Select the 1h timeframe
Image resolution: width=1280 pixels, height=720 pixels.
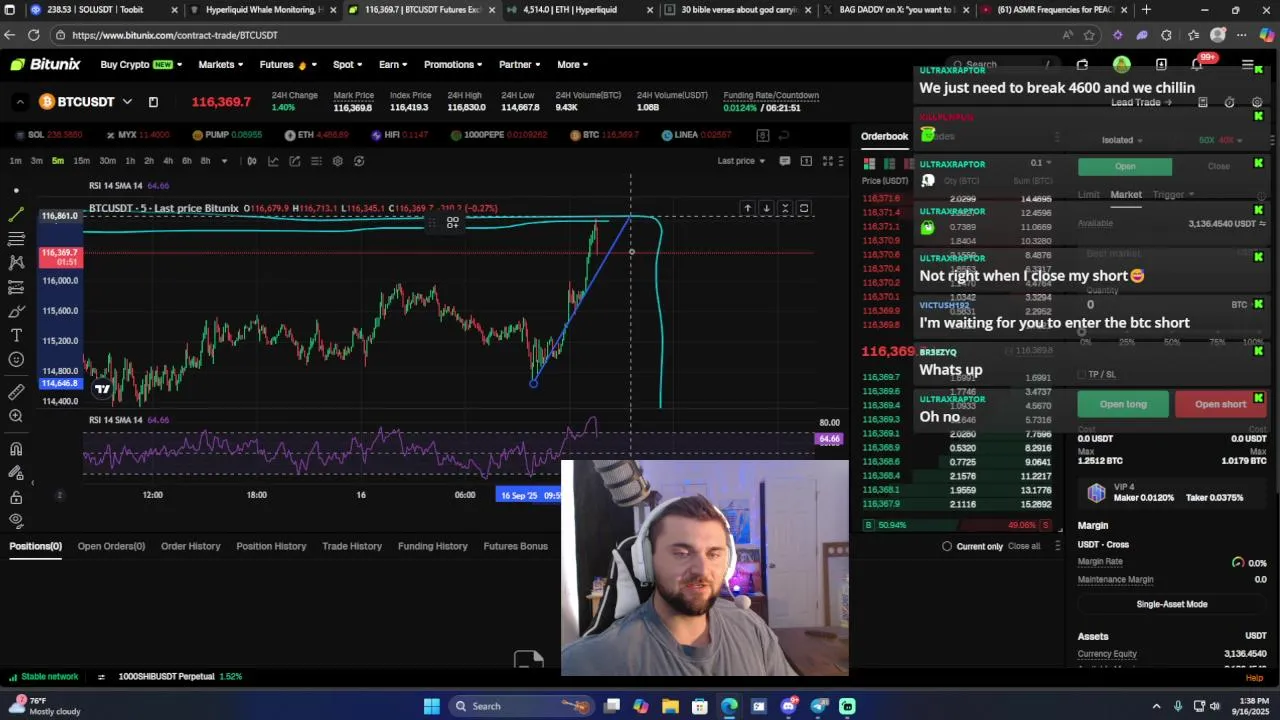pyautogui.click(x=130, y=161)
